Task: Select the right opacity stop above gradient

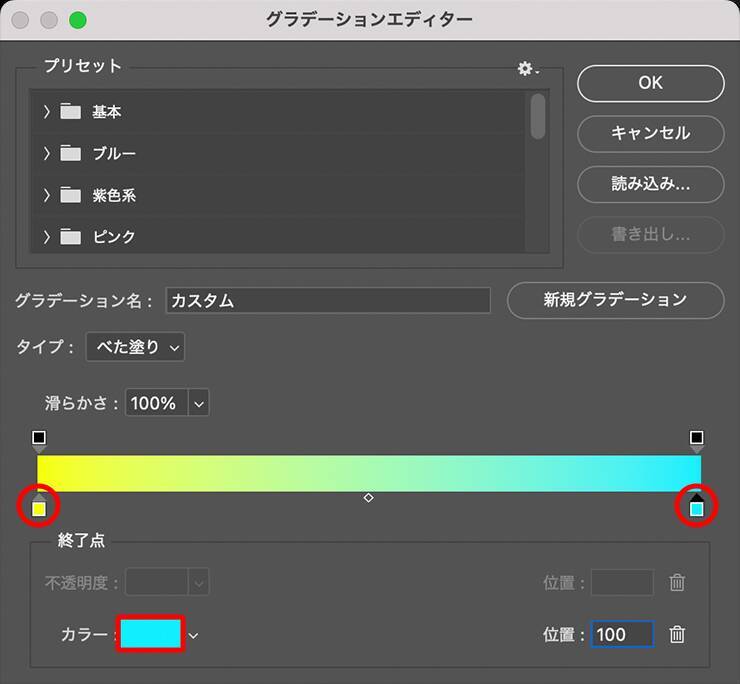Action: pos(697,440)
